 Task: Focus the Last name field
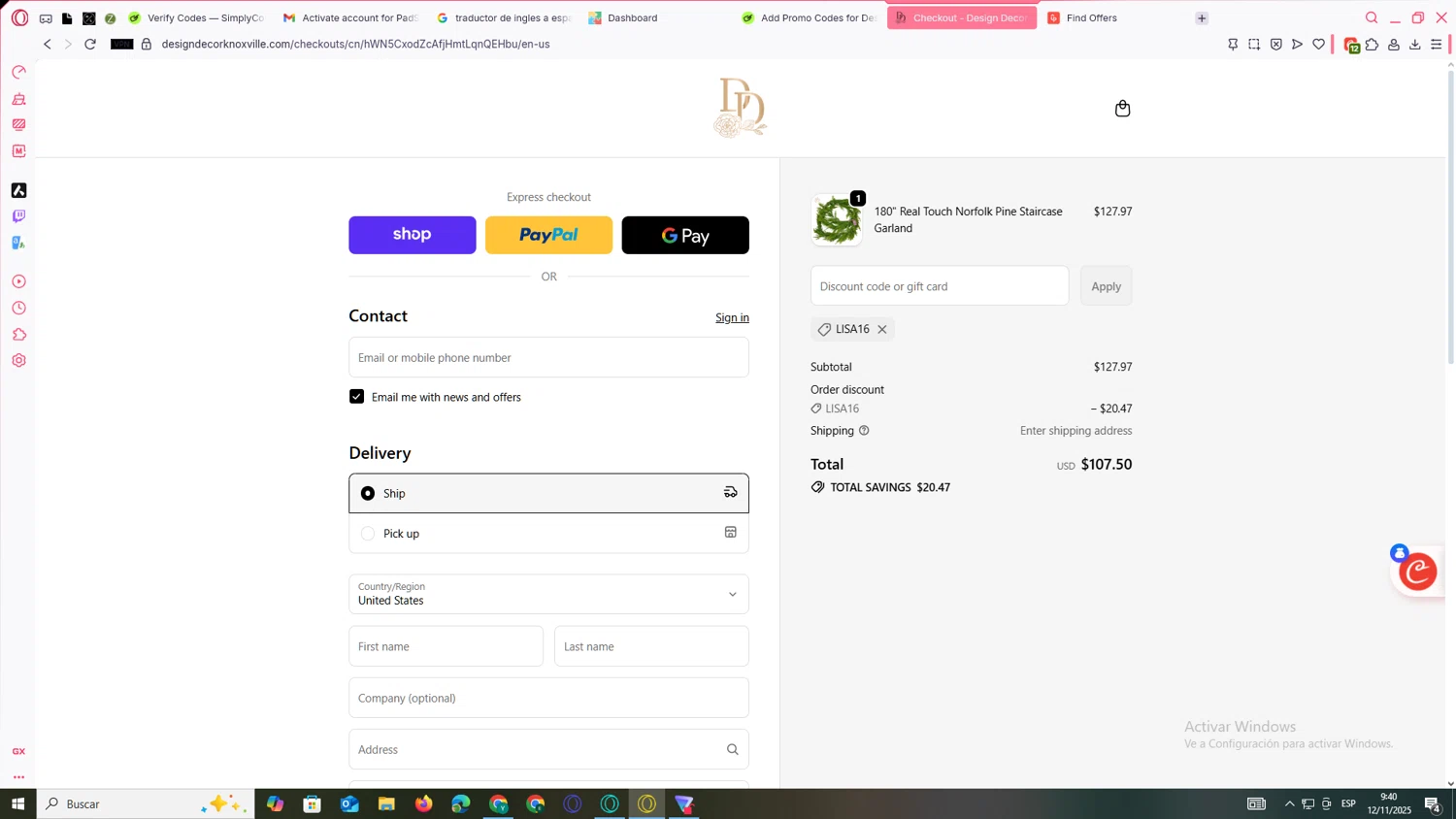651,646
